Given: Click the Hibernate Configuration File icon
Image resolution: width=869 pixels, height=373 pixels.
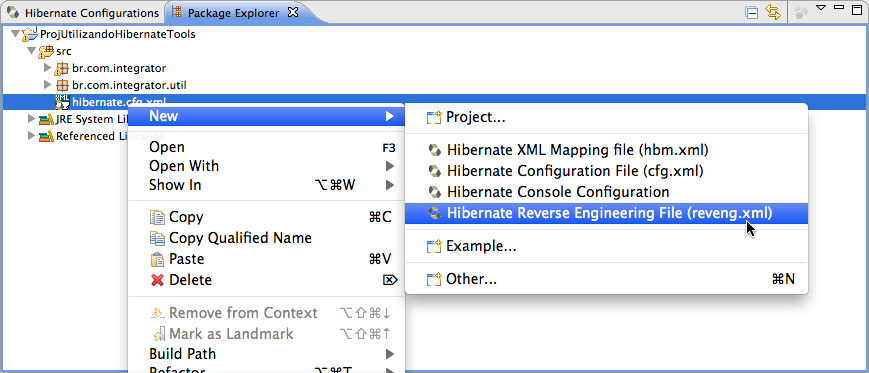Looking at the screenshot, I should 435,171.
